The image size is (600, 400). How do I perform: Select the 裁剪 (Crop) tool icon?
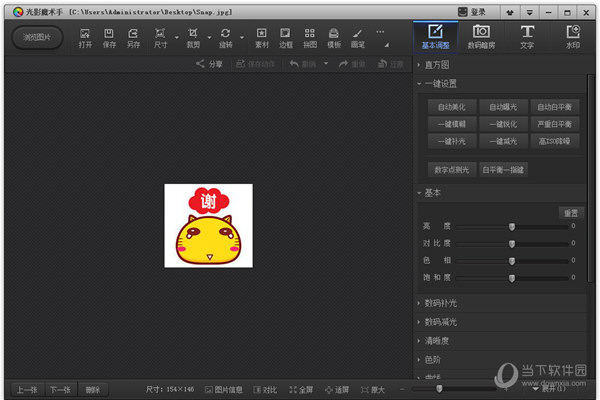click(x=193, y=37)
